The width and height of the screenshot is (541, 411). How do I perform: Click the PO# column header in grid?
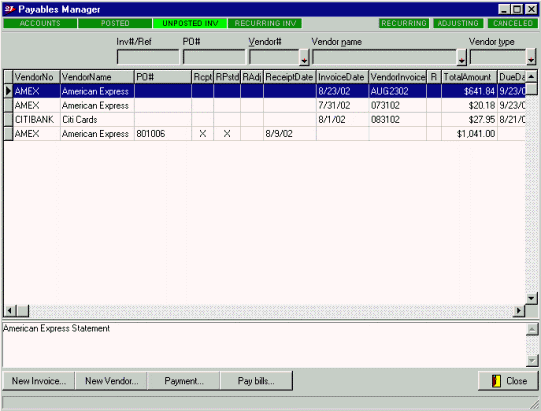click(163, 77)
